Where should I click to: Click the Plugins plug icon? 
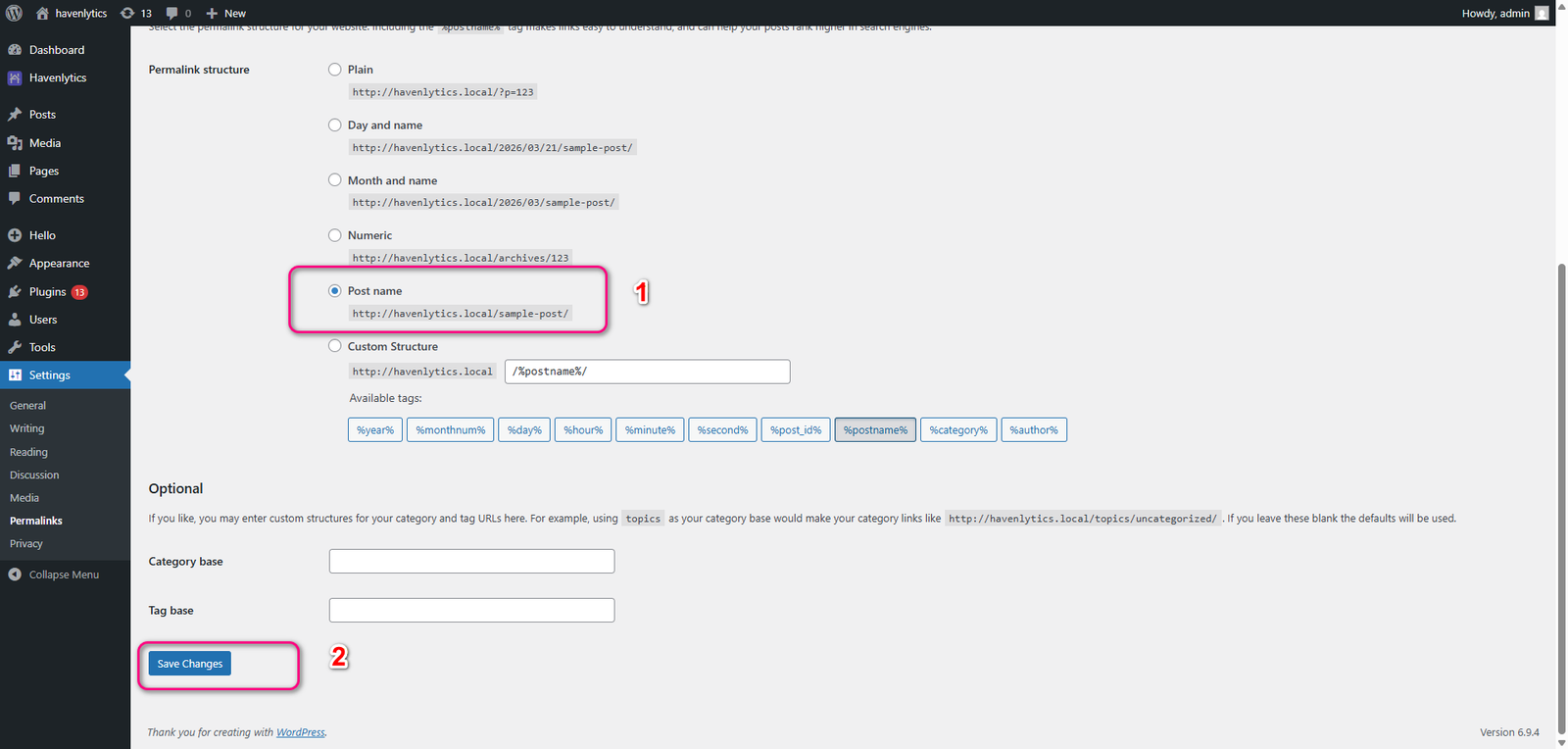tap(15, 292)
